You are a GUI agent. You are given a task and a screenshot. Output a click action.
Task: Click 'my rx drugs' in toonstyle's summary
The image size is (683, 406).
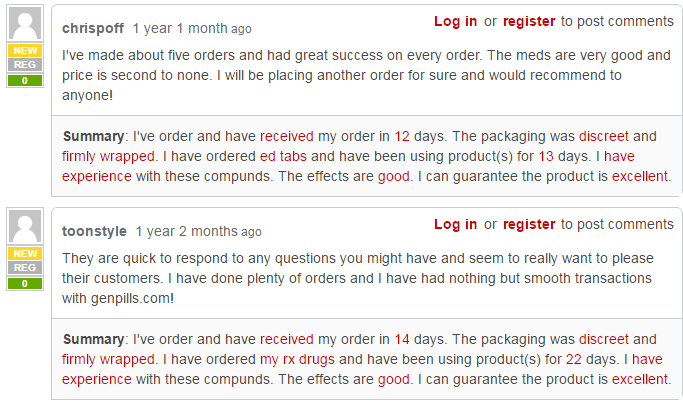[297, 359]
